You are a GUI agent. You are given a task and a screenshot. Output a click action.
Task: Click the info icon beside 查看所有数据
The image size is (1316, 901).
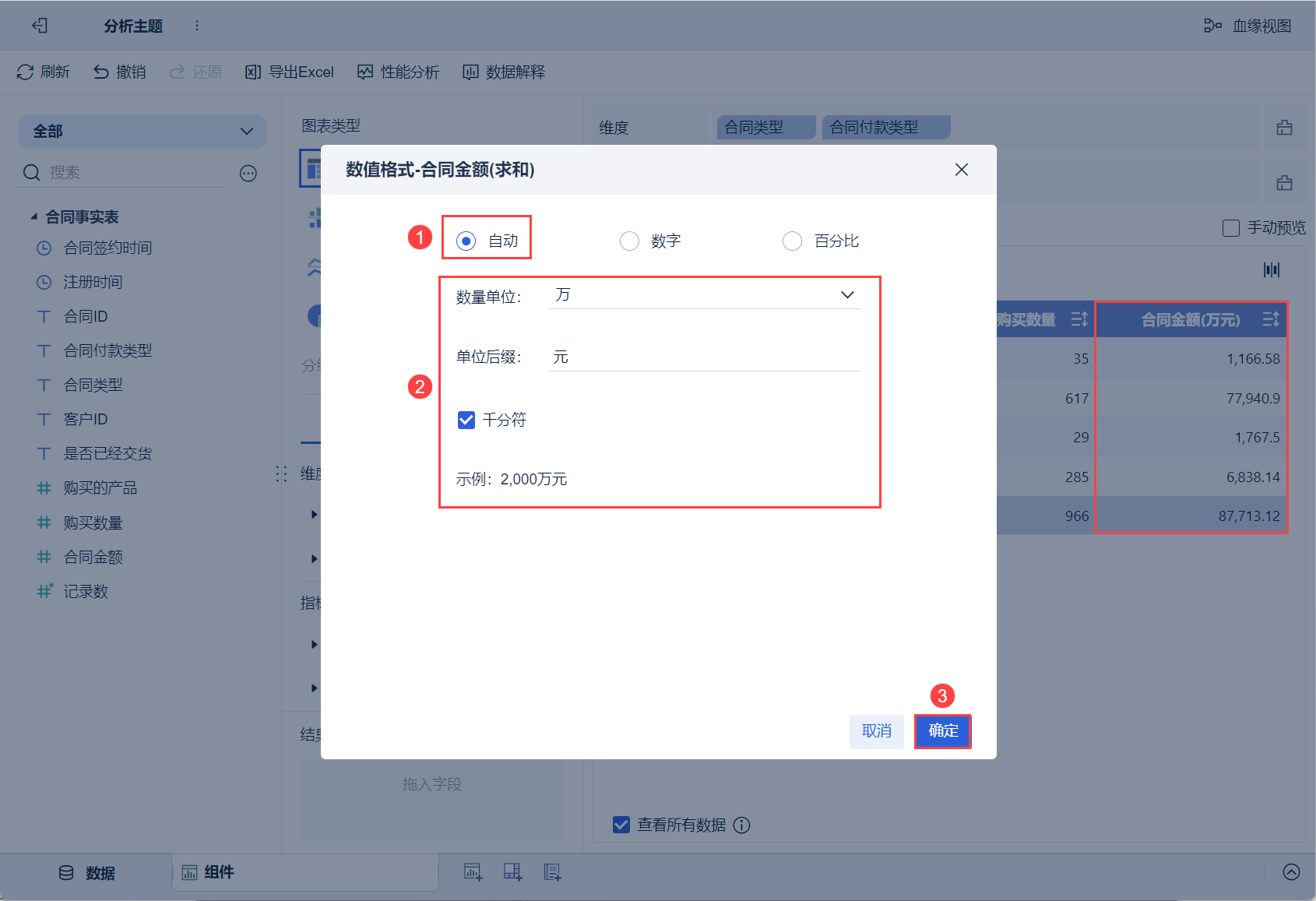pos(742,825)
